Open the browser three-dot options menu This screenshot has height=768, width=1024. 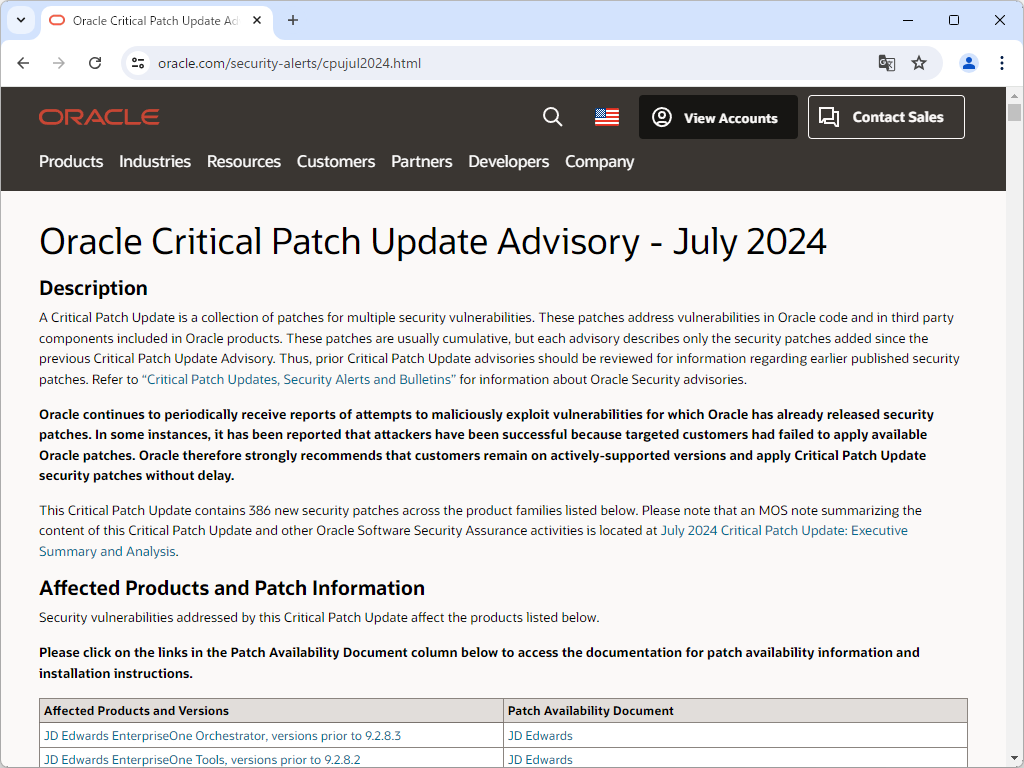(1002, 62)
